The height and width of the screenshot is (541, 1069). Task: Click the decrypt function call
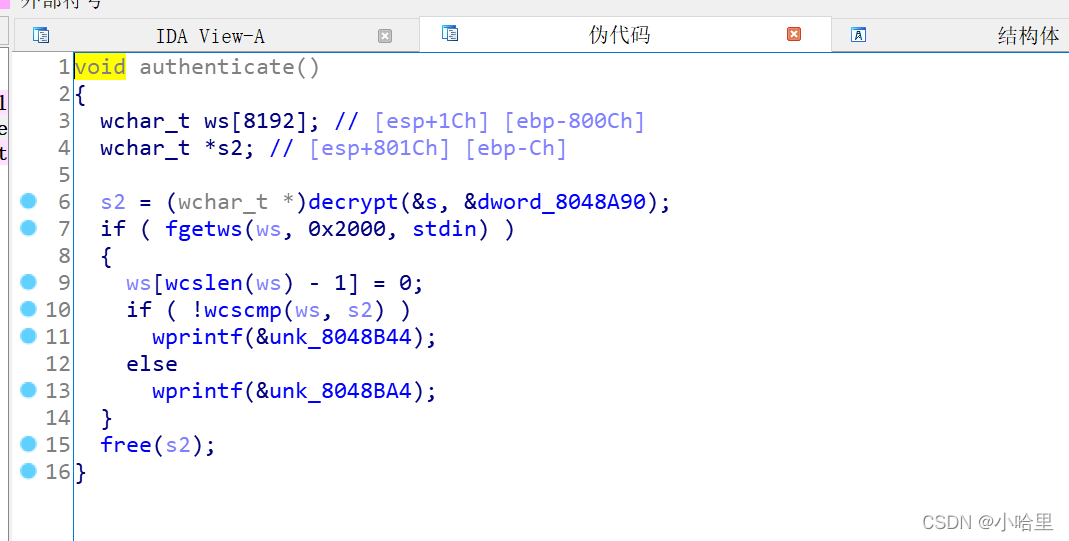pos(353,202)
